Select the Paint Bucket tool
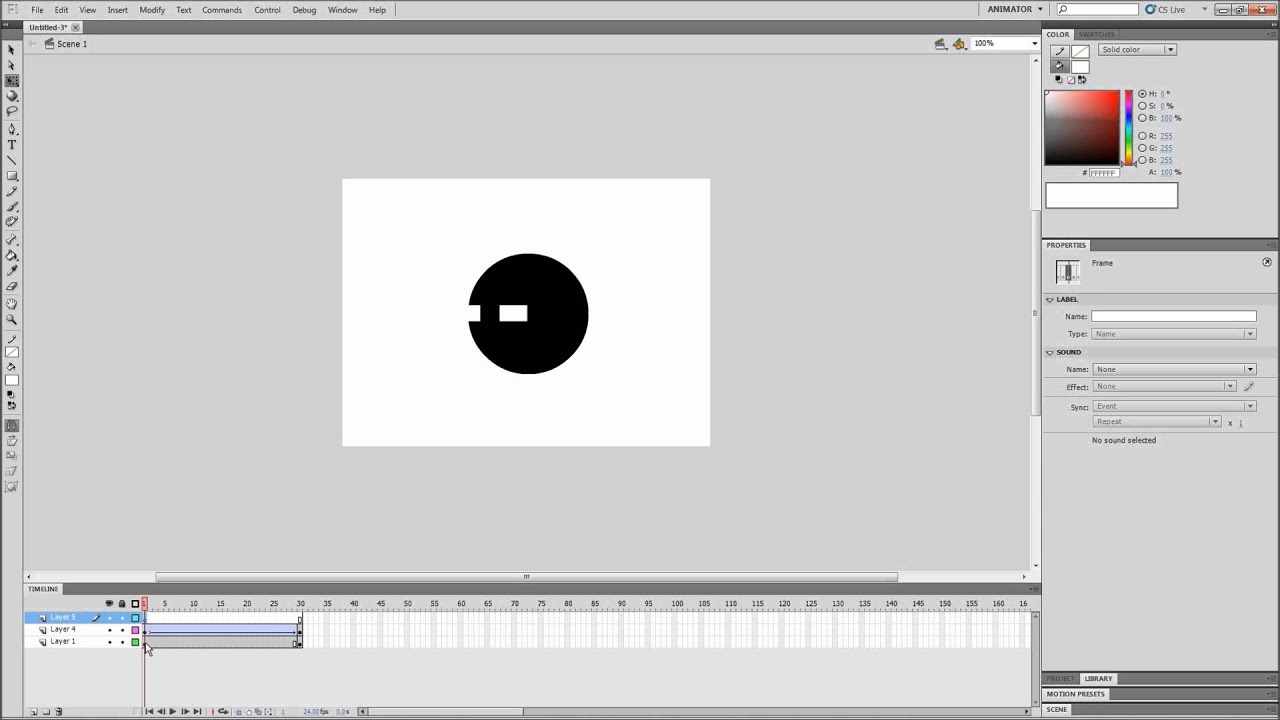The height and width of the screenshot is (720, 1280). 12,256
